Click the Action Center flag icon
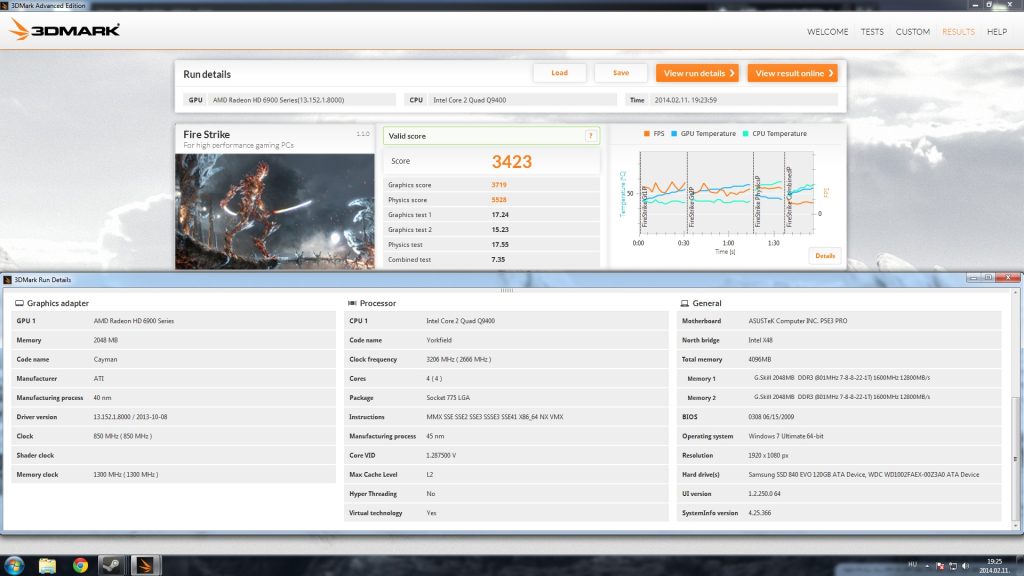 pos(940,566)
